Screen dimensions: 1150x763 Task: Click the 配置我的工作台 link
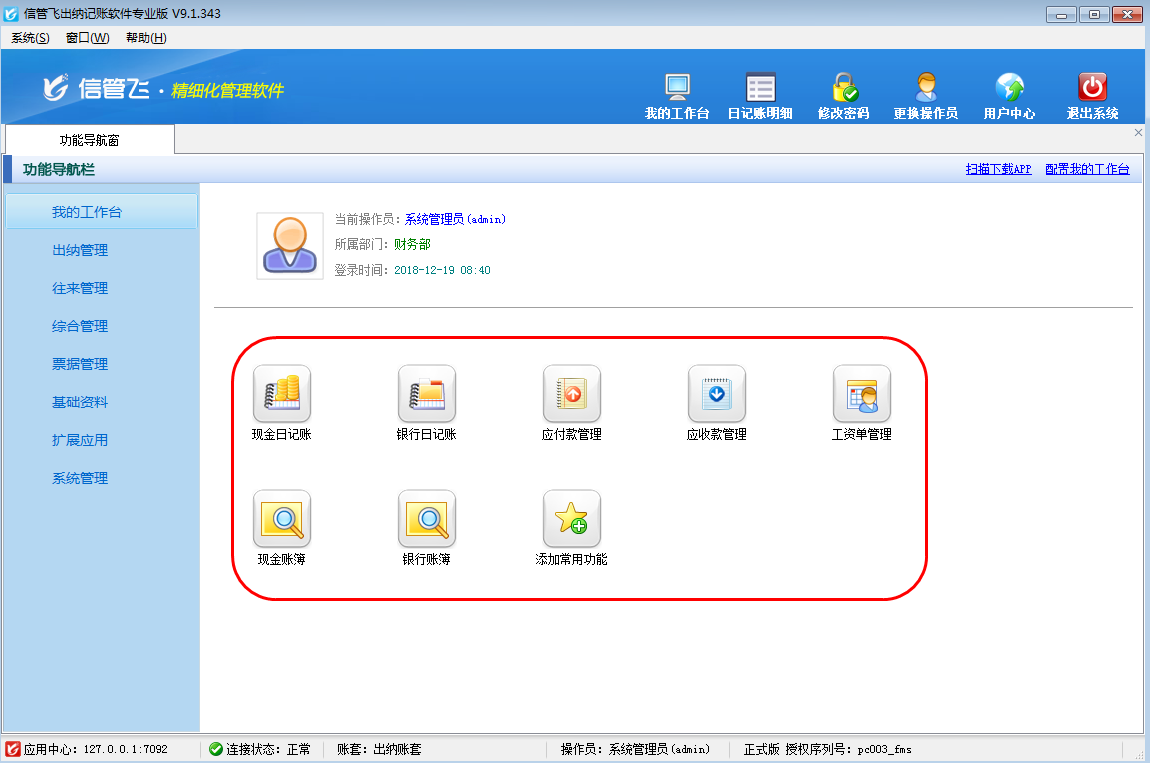(x=1088, y=169)
